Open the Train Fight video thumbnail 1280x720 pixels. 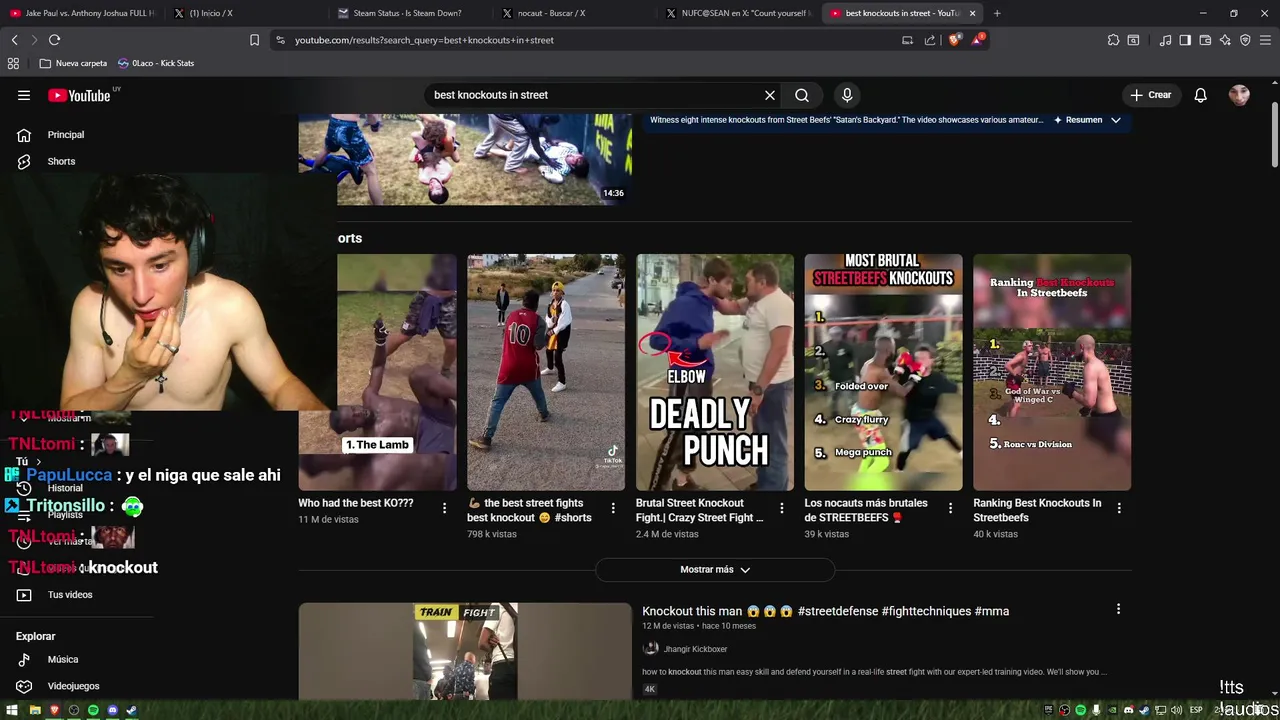(x=465, y=651)
